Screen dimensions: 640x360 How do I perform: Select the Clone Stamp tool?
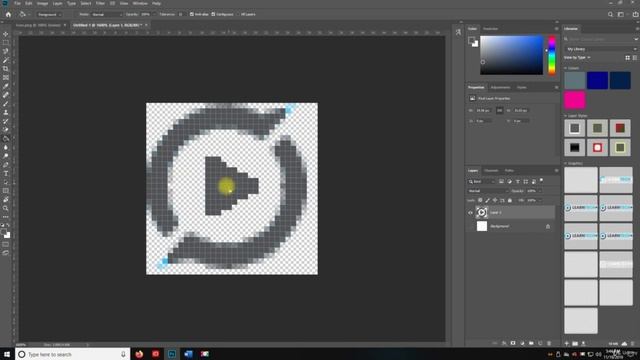click(x=6, y=113)
